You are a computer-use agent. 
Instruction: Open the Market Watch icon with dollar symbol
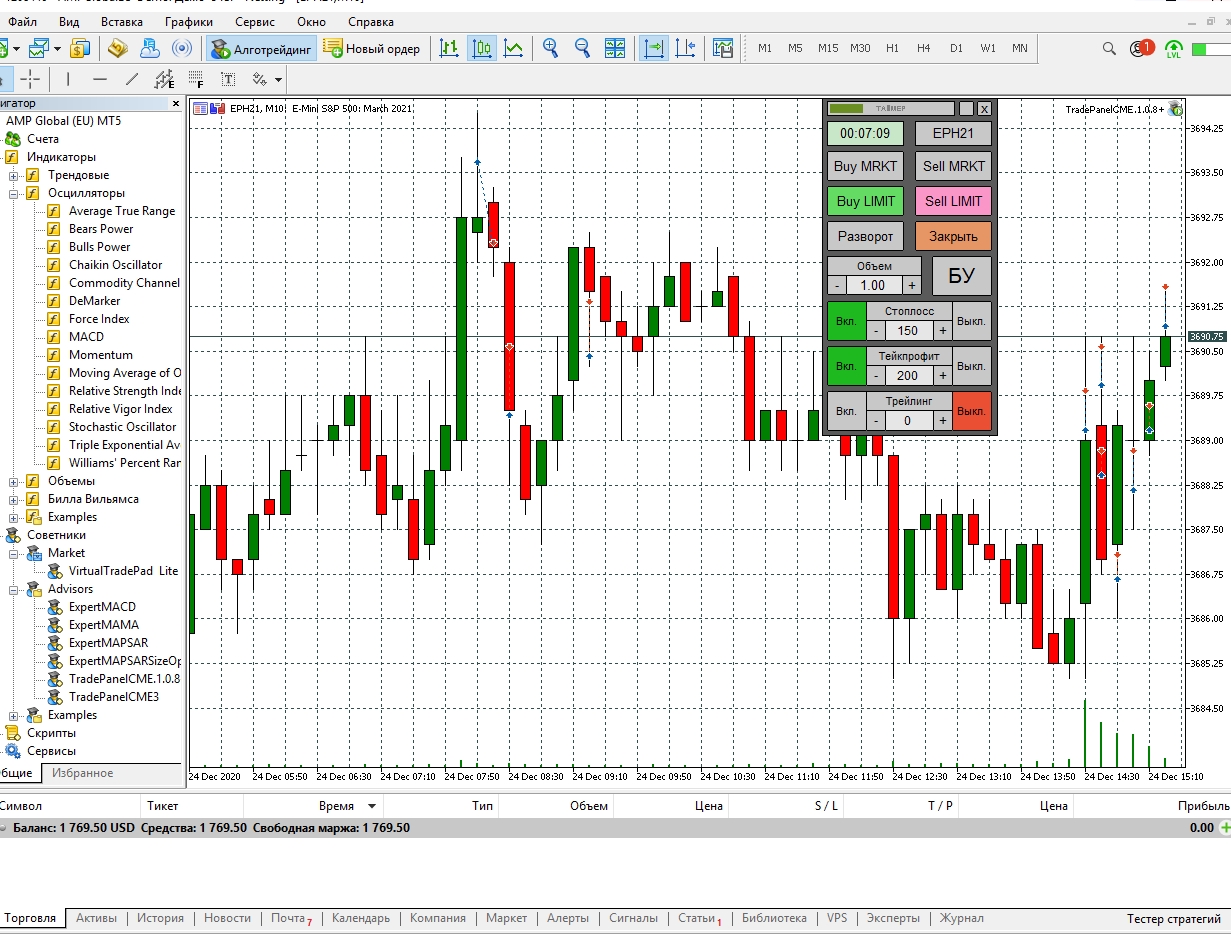81,48
